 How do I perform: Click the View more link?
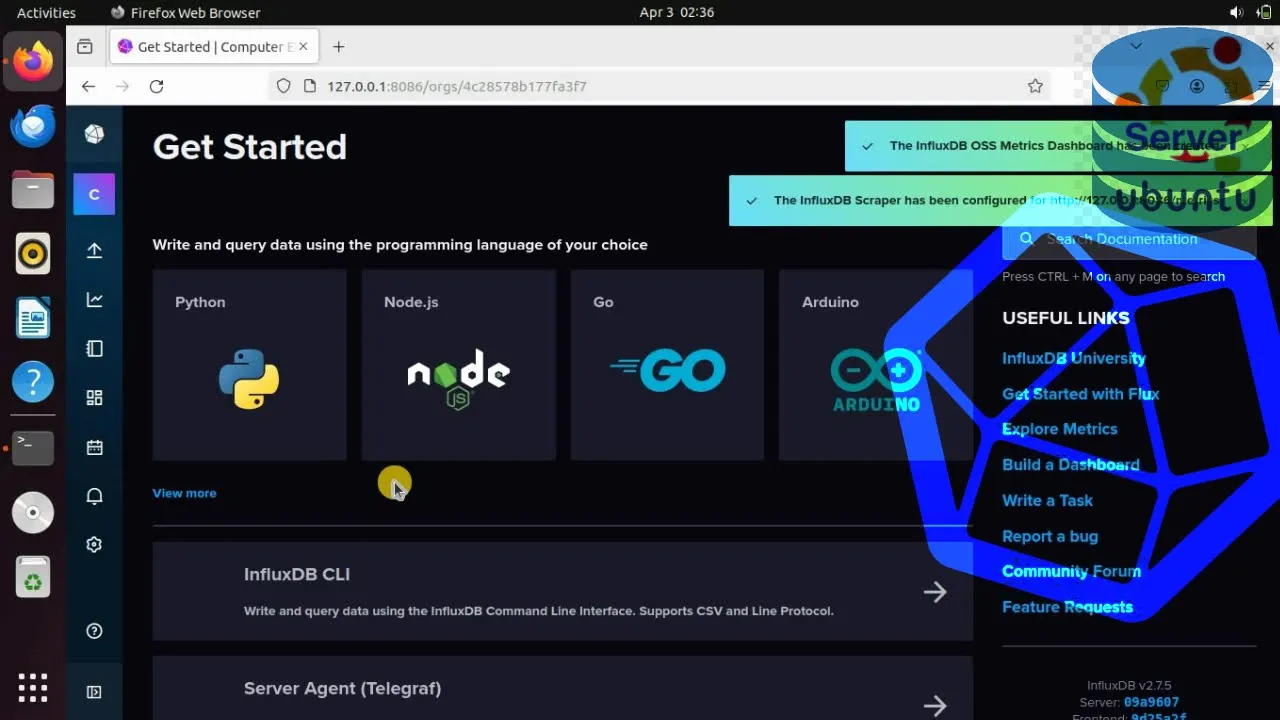point(184,493)
